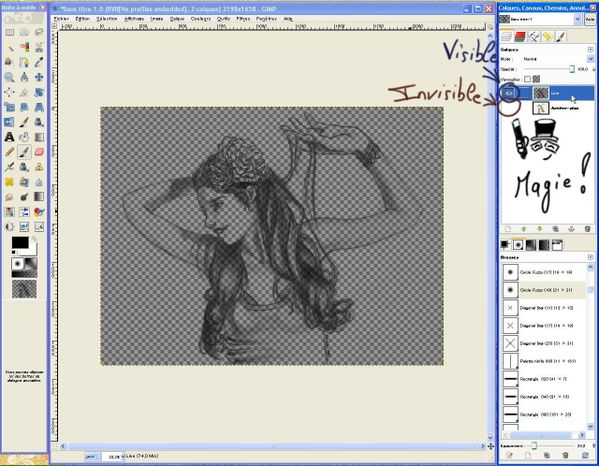The height and width of the screenshot is (466, 599).
Task: Adjust the brush Espacement value stepper
Action: pos(594,445)
